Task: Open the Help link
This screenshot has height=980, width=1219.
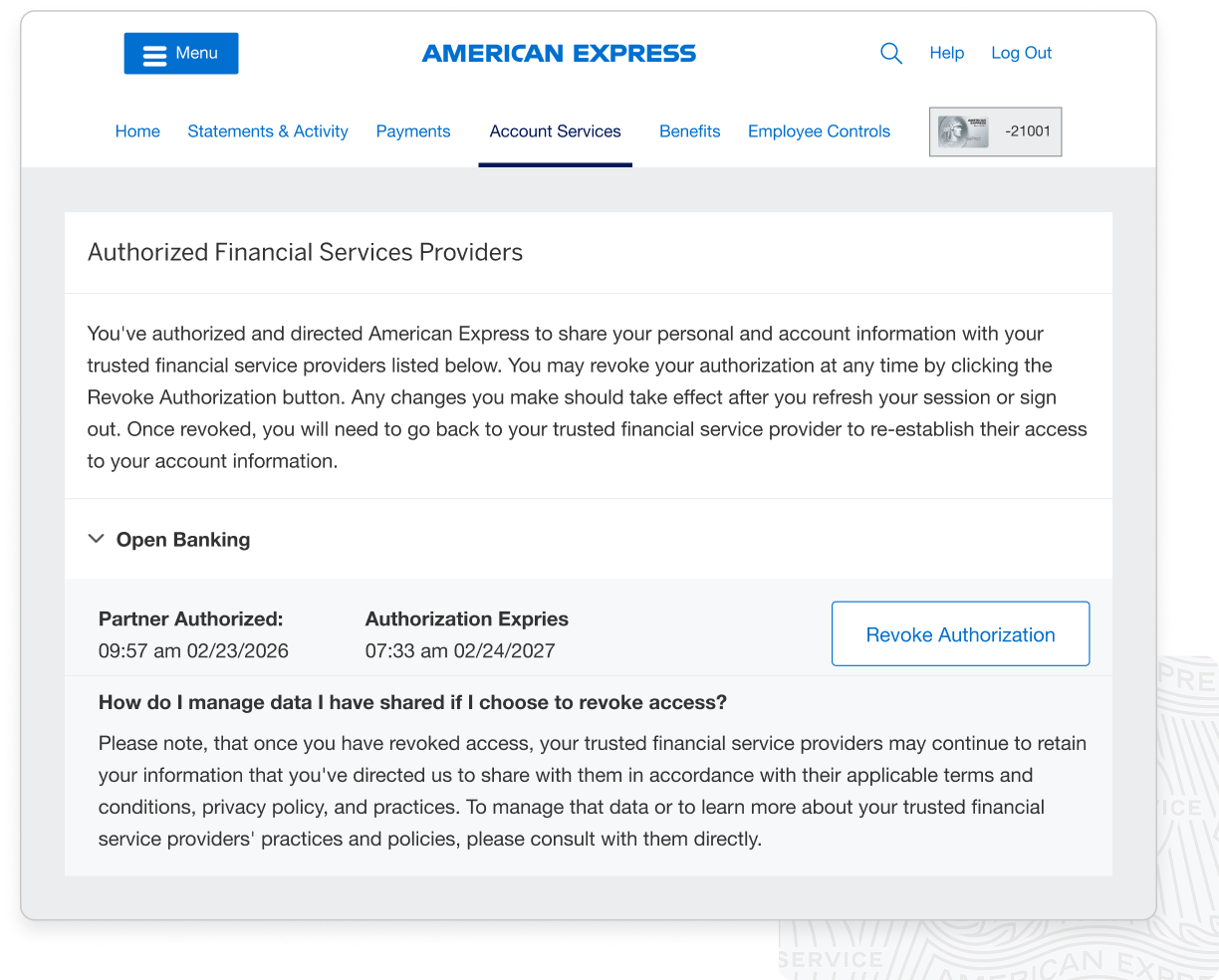Action: [x=945, y=53]
